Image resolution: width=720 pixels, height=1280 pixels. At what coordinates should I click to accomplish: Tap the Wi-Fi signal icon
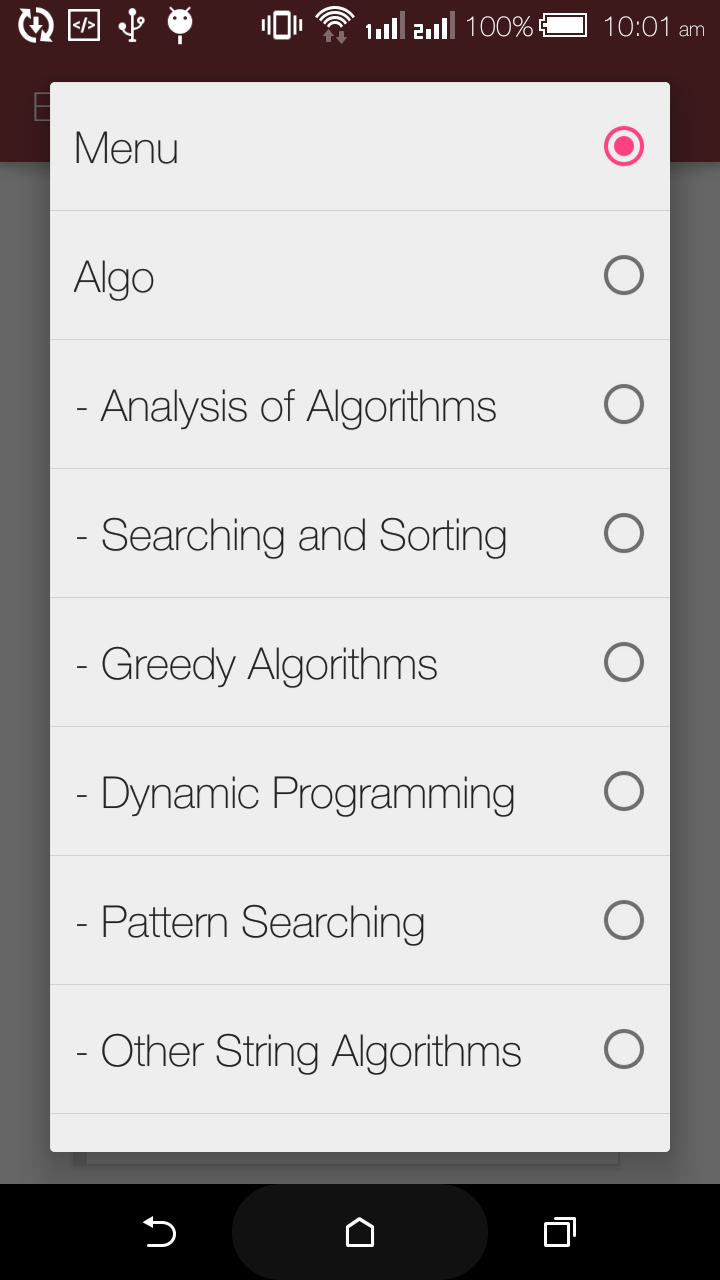334,26
